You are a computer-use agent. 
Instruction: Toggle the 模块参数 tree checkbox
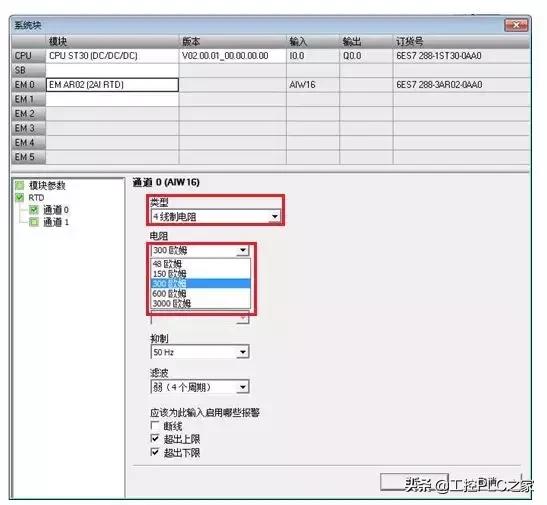pos(20,185)
